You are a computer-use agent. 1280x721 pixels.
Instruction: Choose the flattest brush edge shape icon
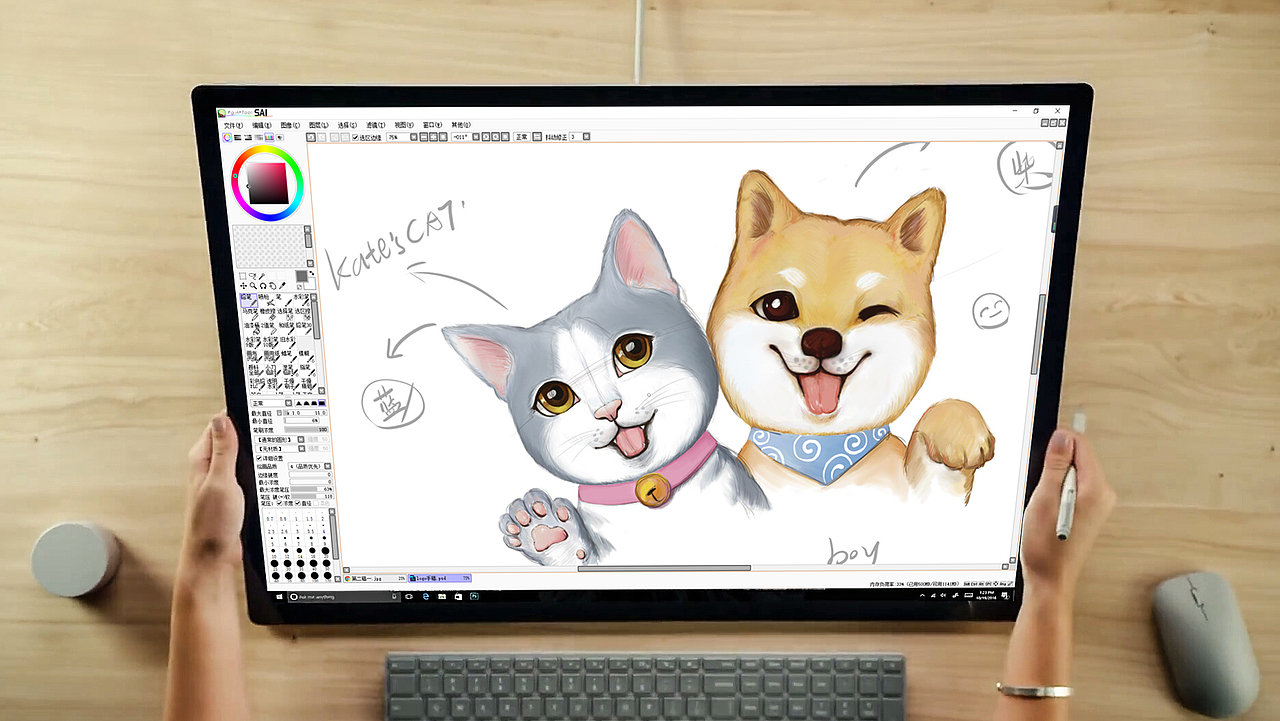click(322, 403)
